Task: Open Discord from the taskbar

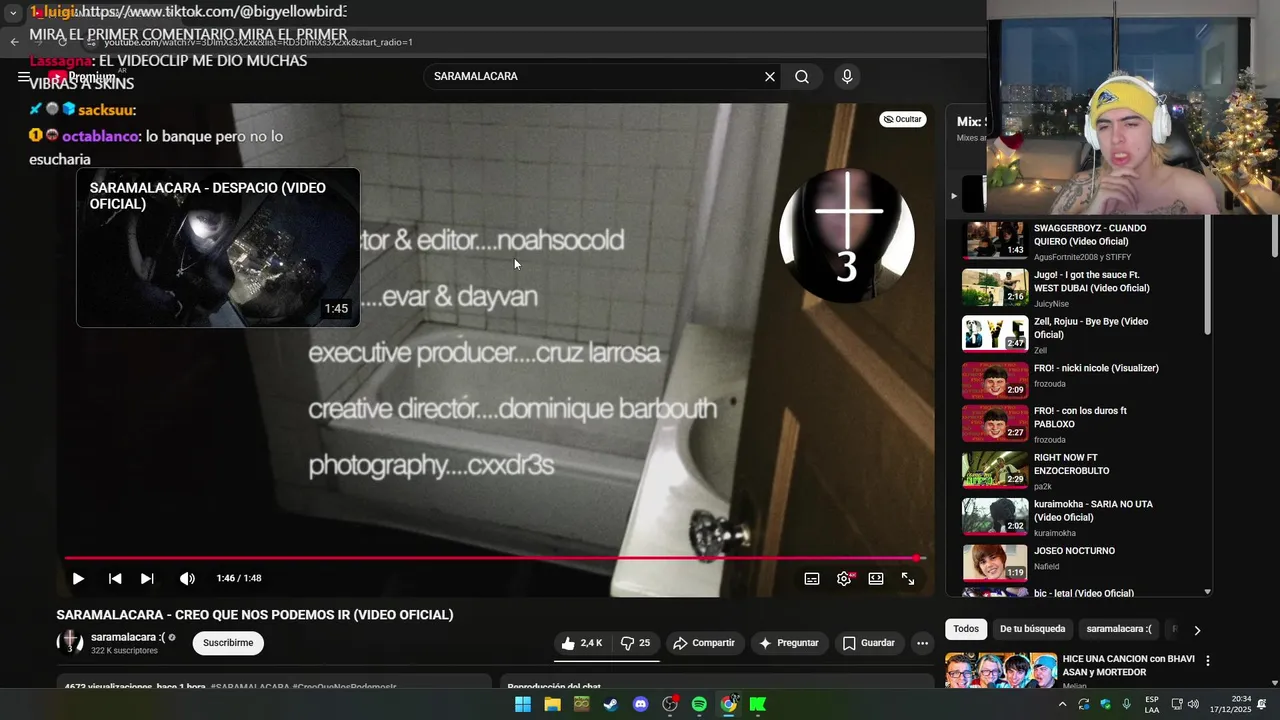Action: pos(641,704)
